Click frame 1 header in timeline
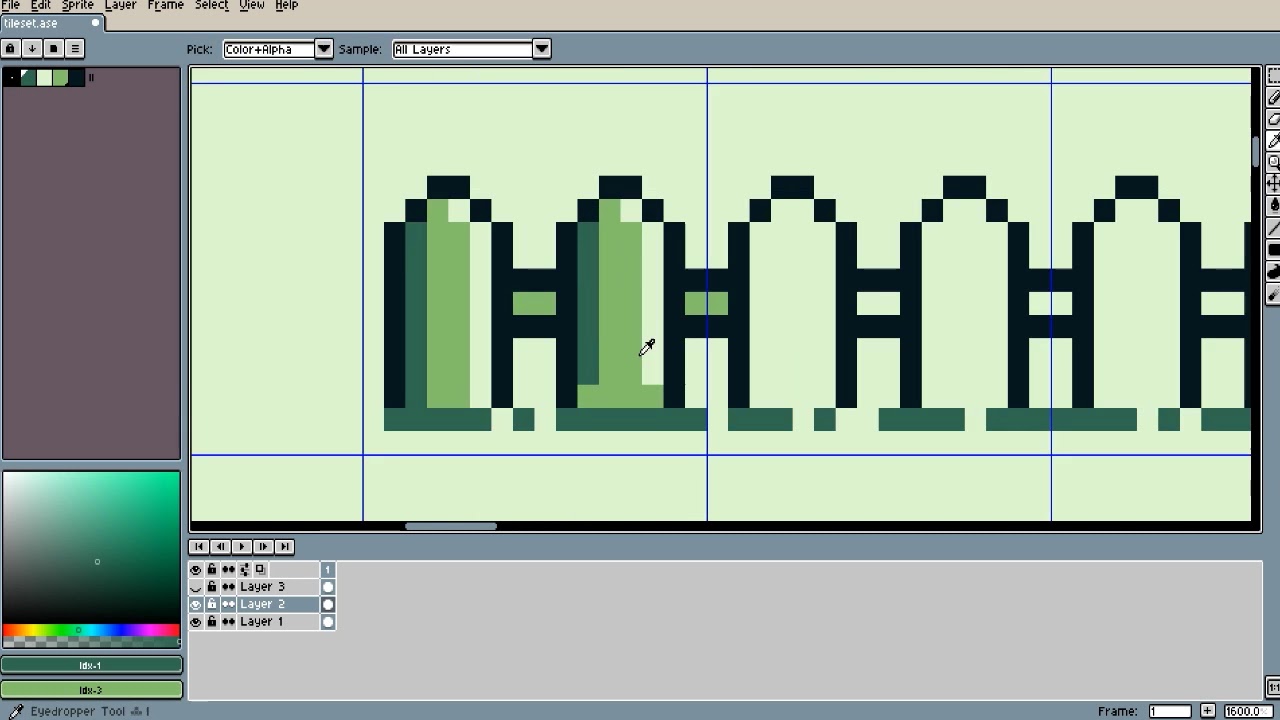1280x720 pixels. tap(328, 569)
